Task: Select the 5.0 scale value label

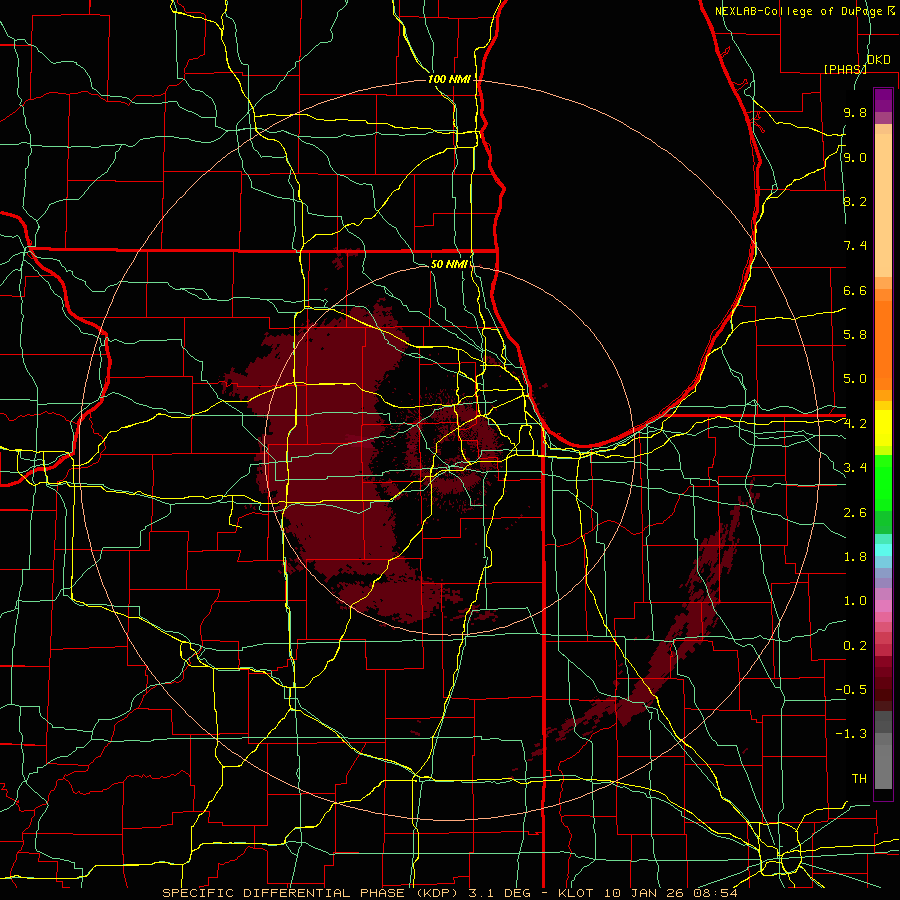Action: coord(855,379)
